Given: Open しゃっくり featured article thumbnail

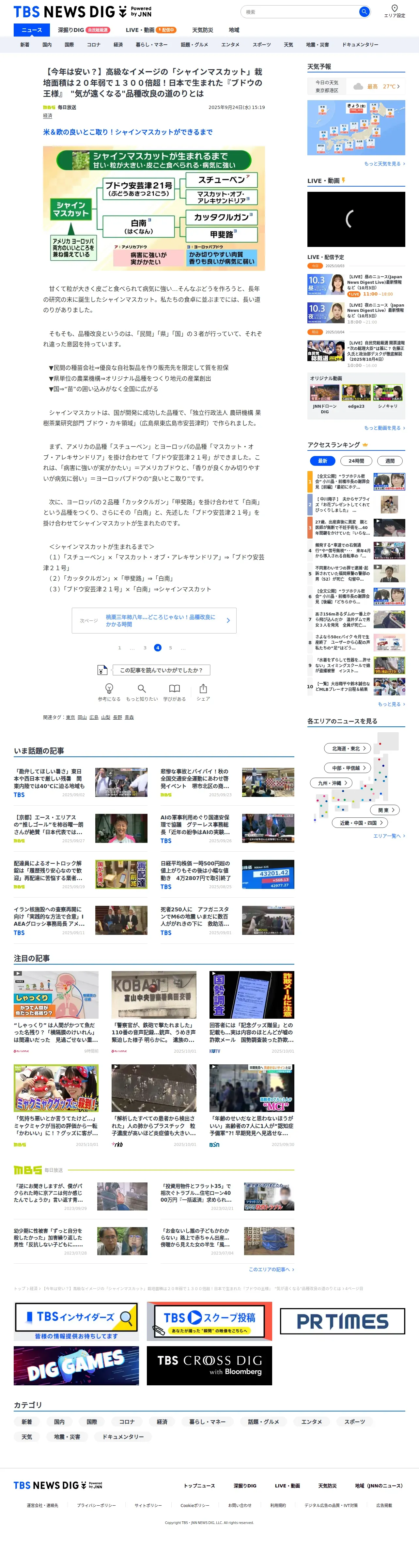Looking at the screenshot, I should (x=56, y=995).
